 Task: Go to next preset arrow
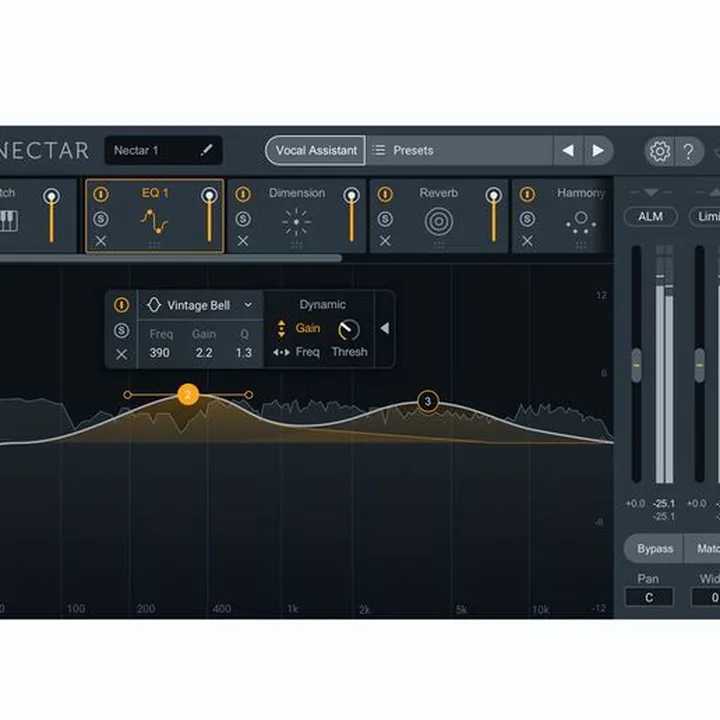point(598,150)
